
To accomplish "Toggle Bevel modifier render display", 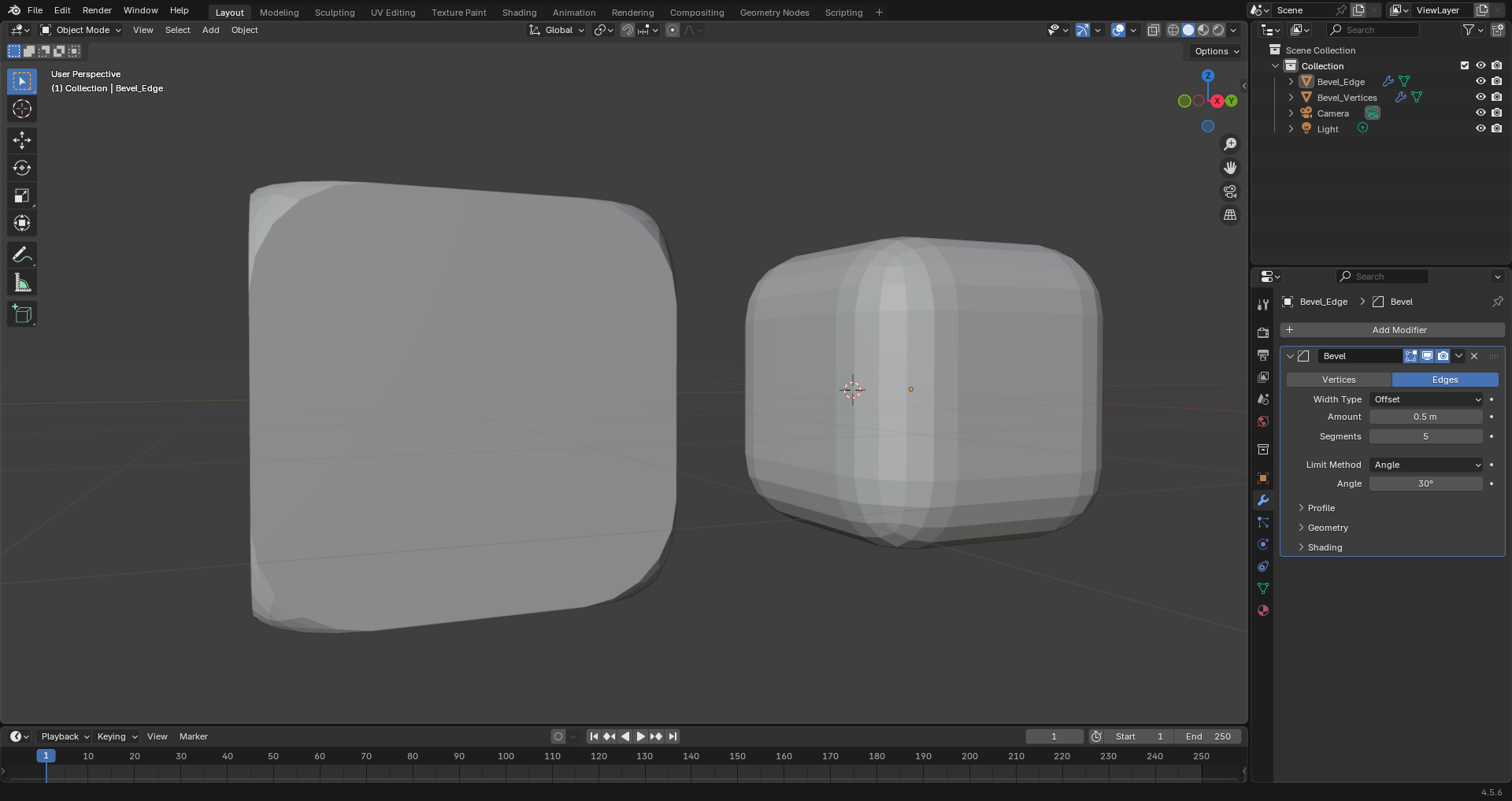I will pyautogui.click(x=1443, y=356).
